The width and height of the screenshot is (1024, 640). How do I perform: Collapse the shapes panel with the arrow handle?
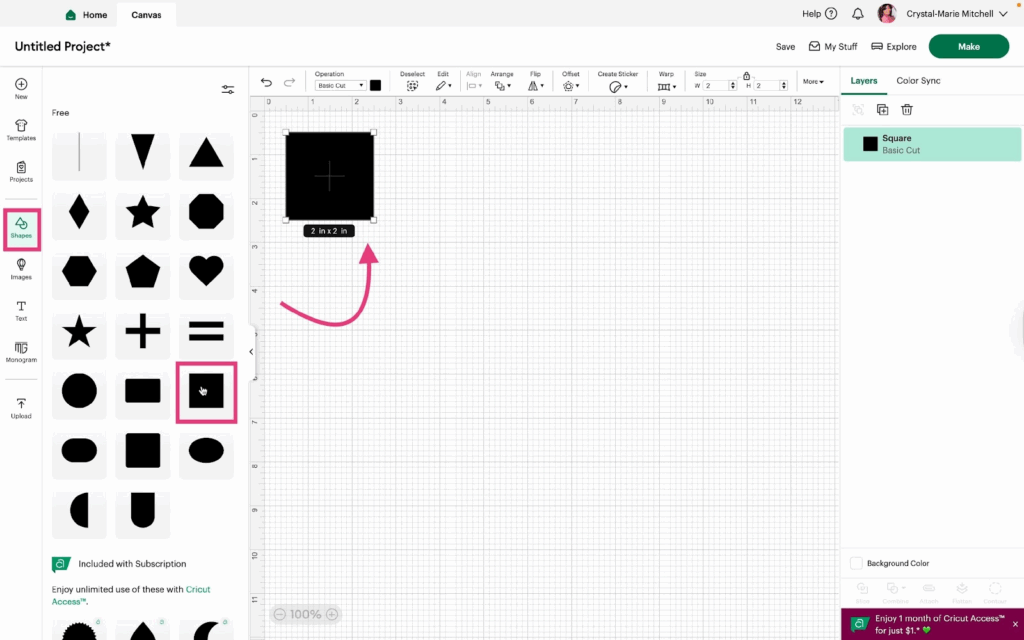[251, 352]
